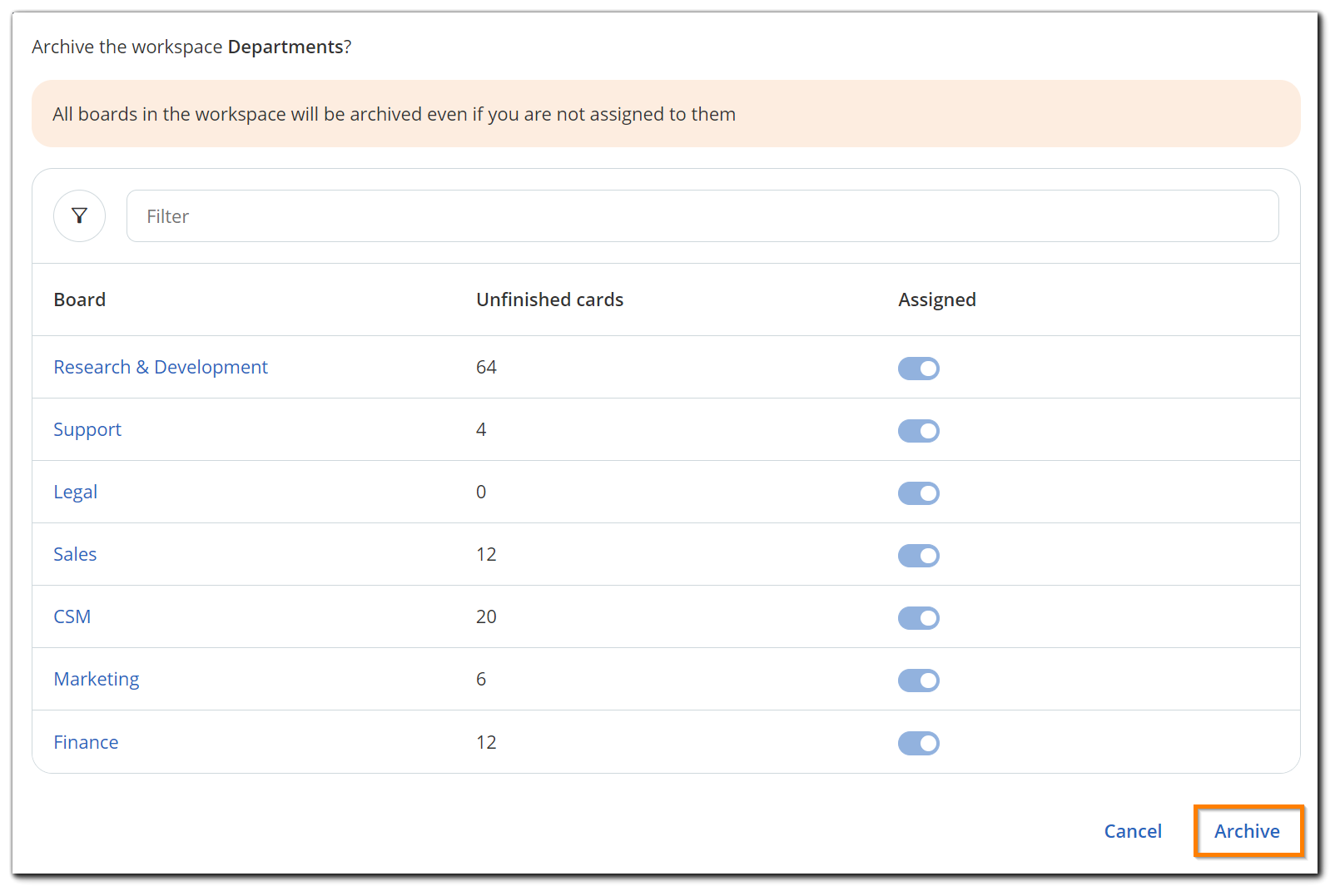This screenshot has height=896, width=1340.
Task: Disable Assigned toggle for CSM board
Action: tap(918, 618)
